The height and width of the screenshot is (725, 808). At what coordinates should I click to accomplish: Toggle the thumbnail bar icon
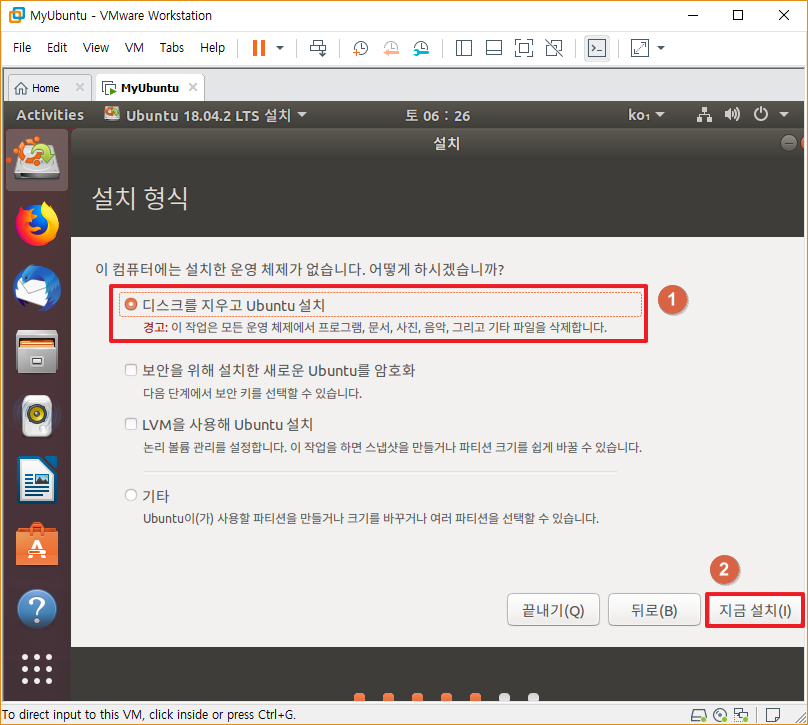(494, 48)
